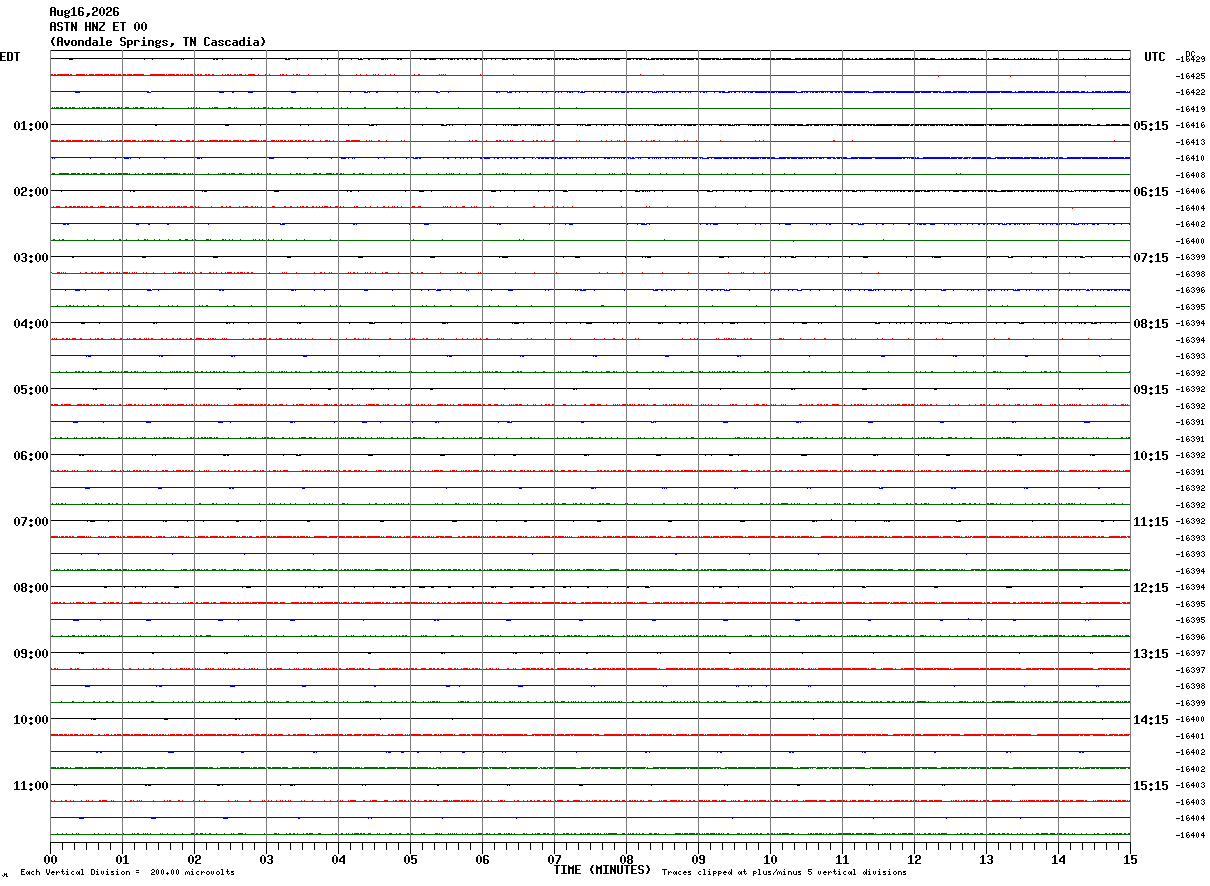Image resolution: width=1210 pixels, height=886 pixels.
Task: Select the ASTN HNZ ET 00 station code
Action: (98, 27)
